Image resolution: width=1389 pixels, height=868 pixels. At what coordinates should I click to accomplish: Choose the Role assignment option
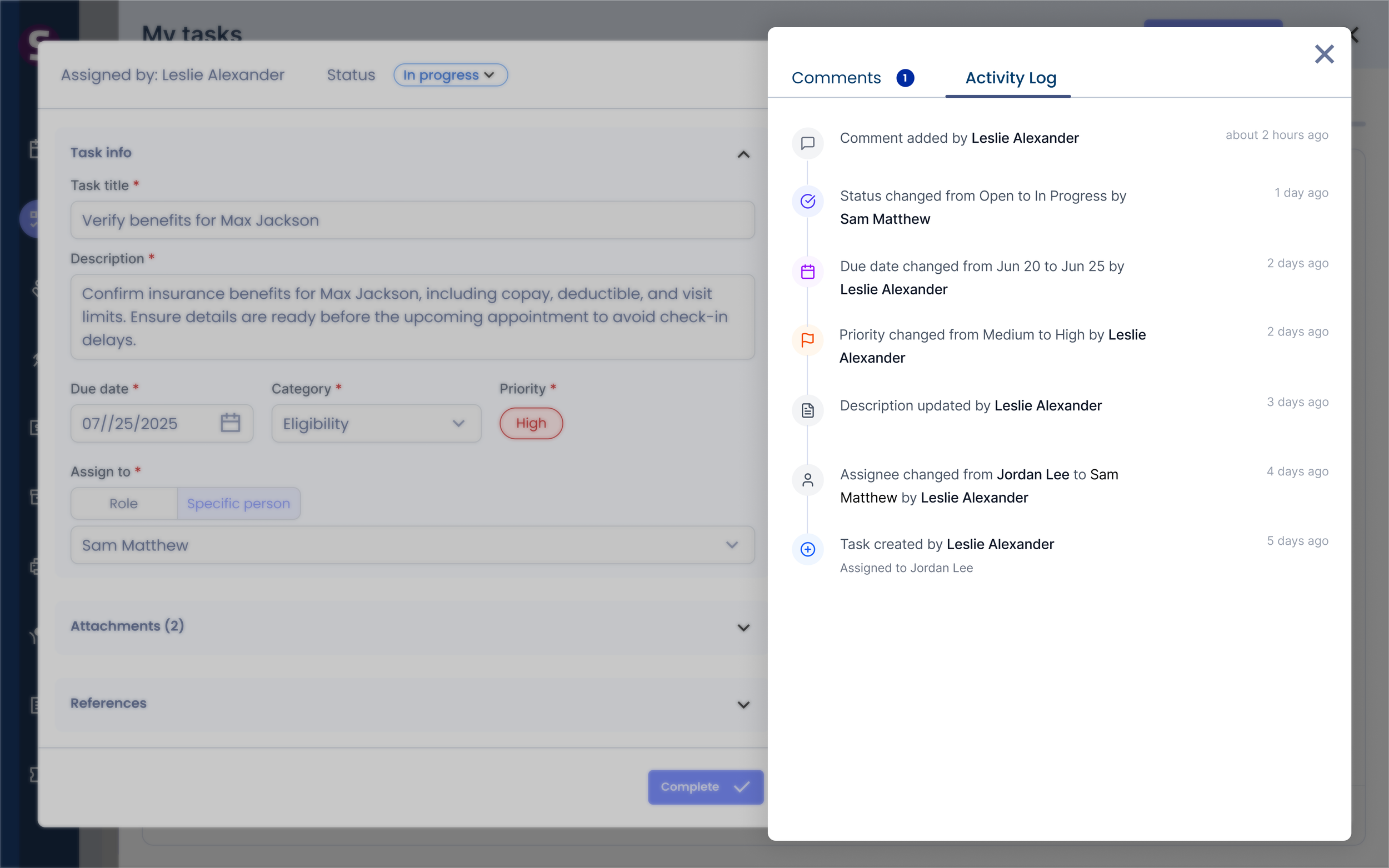[123, 504]
